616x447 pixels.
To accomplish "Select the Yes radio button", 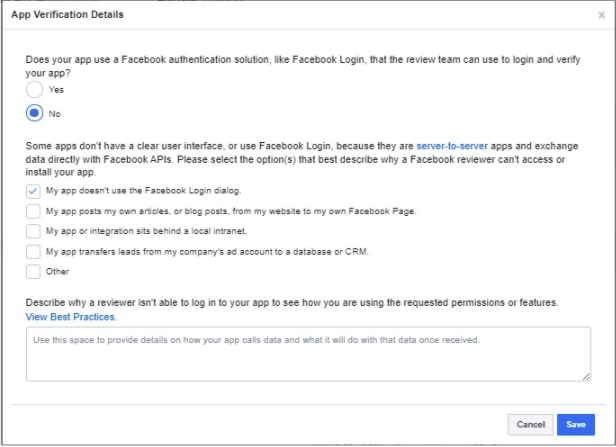I will point(34,90).
